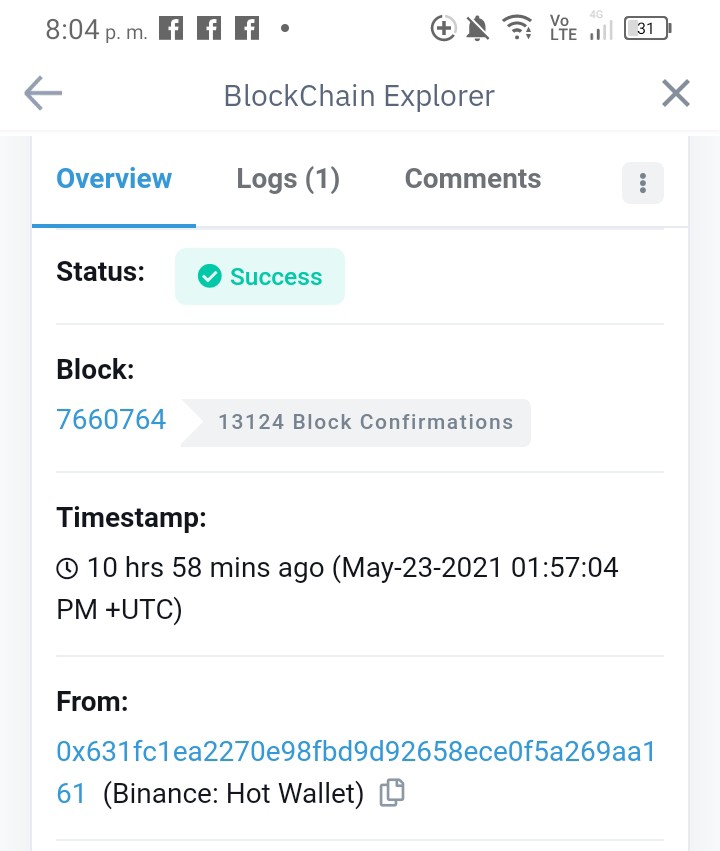The height and width of the screenshot is (851, 720).
Task: Select the Overview tab
Action: [114, 179]
